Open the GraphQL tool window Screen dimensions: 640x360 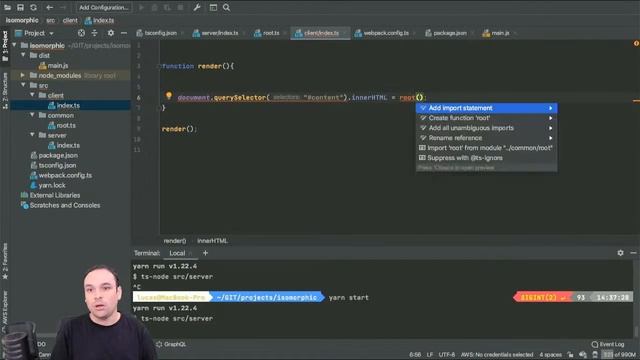click(x=171, y=344)
